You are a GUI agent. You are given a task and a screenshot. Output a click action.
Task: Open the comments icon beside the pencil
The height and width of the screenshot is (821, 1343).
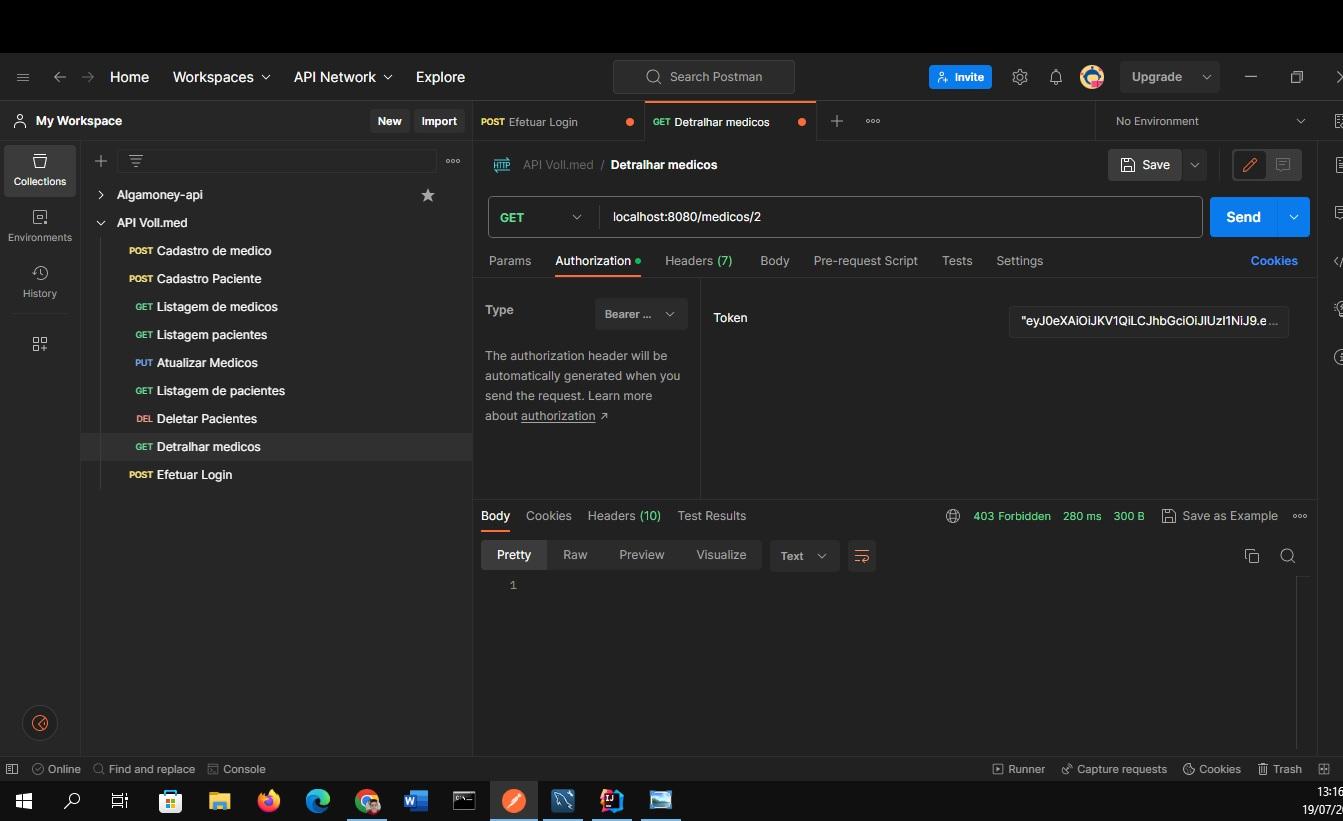pos(1283,165)
